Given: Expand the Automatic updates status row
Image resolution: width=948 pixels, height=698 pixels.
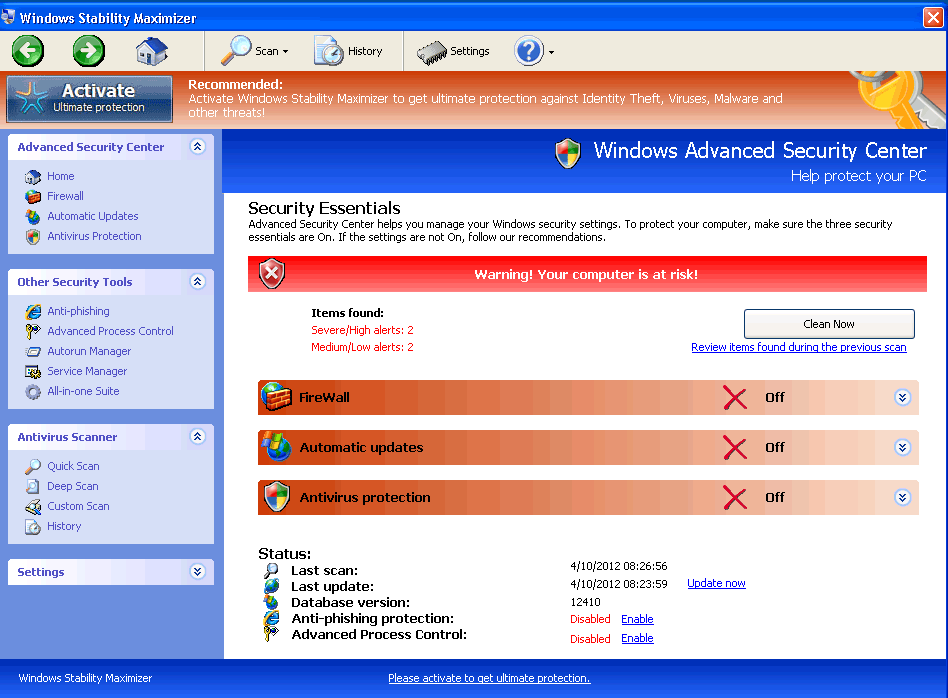Looking at the screenshot, I should coord(902,447).
